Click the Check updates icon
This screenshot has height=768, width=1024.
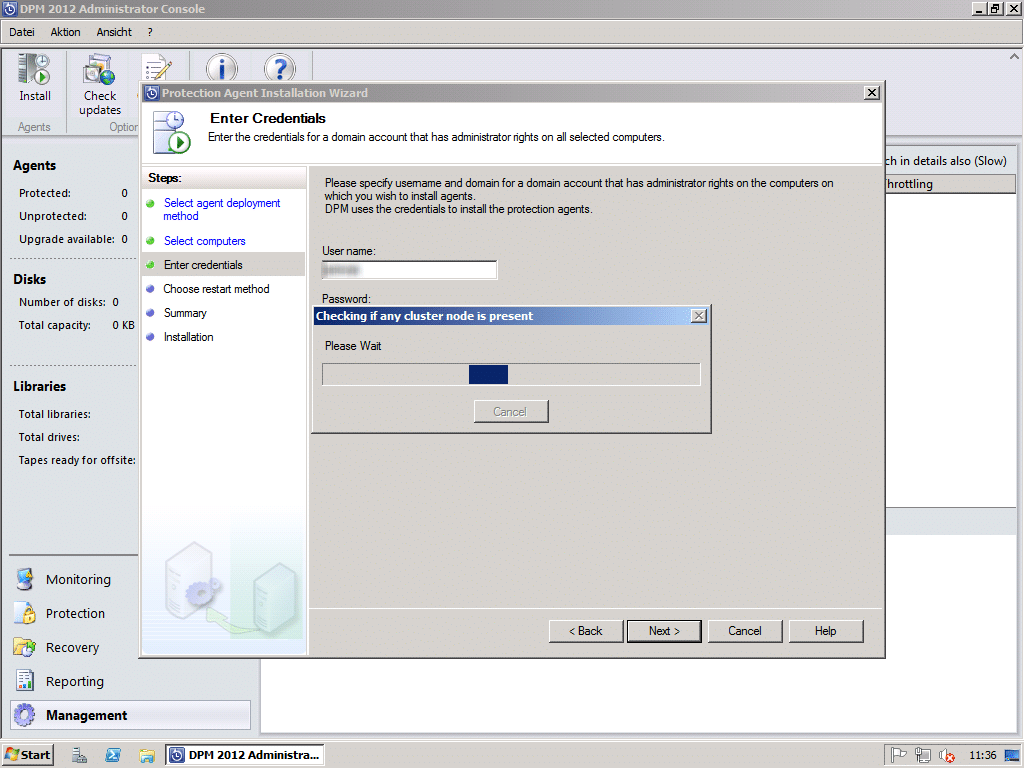(x=99, y=70)
